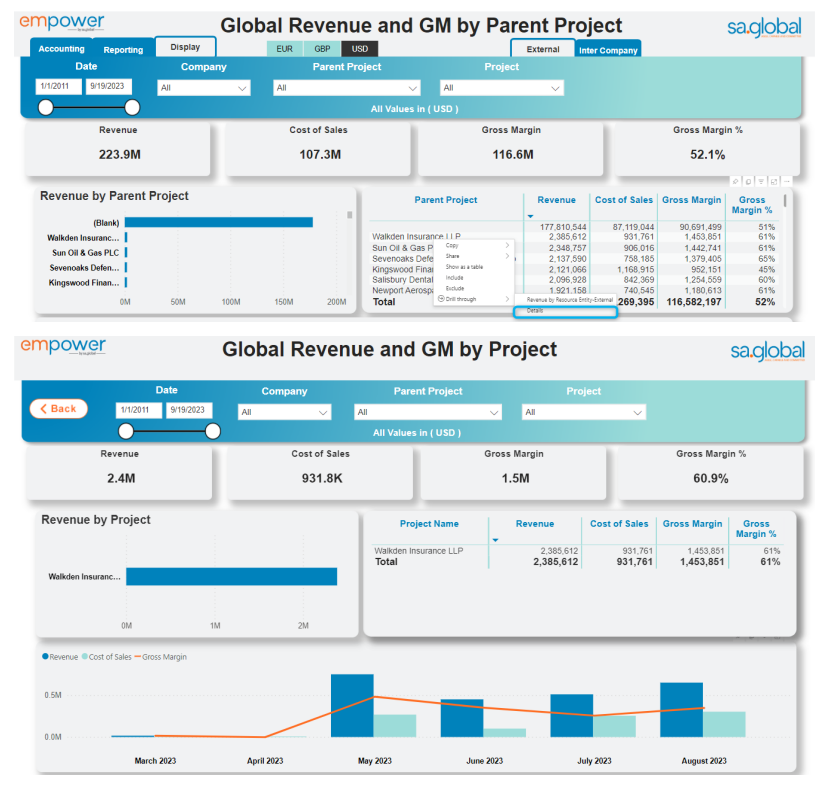Switch currency to EUR
This screenshot has width=815, height=787.
point(284,49)
